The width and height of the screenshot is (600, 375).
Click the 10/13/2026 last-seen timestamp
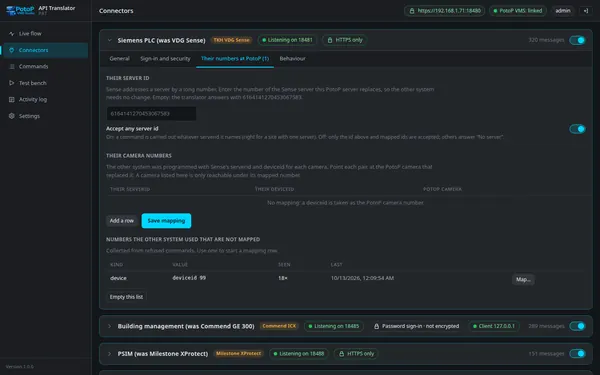362,278
